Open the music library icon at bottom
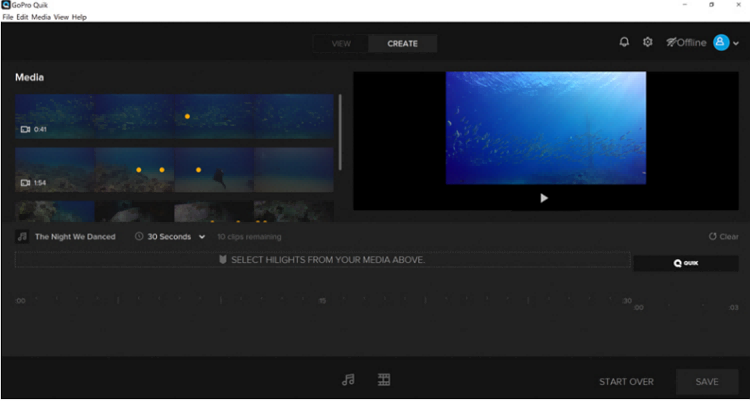Viewport: 750px width, 401px height. coord(348,380)
